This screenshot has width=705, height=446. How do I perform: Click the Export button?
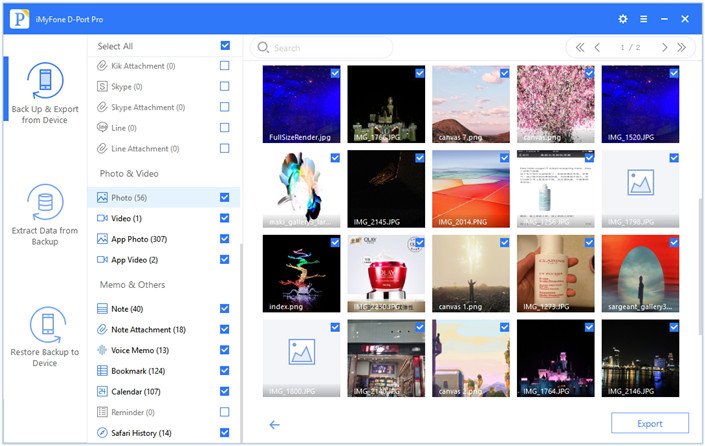tap(649, 424)
